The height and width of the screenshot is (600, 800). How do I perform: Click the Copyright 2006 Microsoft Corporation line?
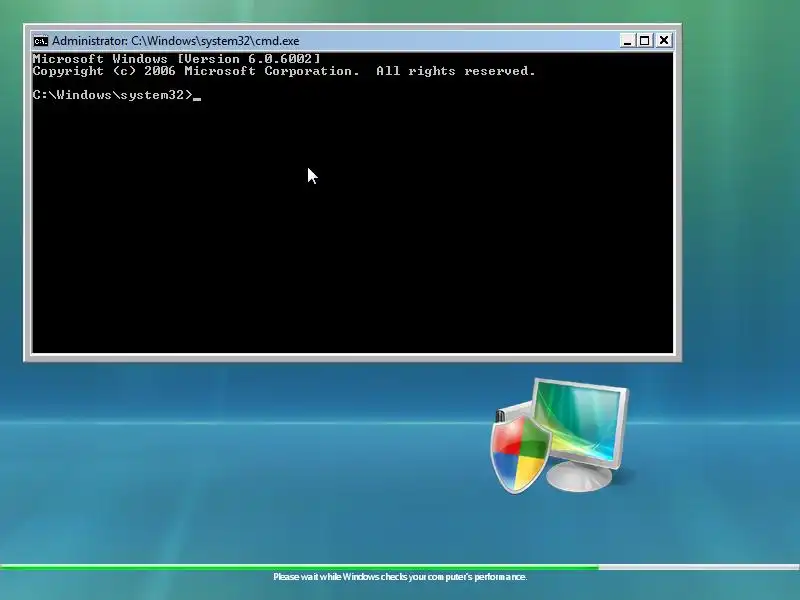tap(284, 71)
